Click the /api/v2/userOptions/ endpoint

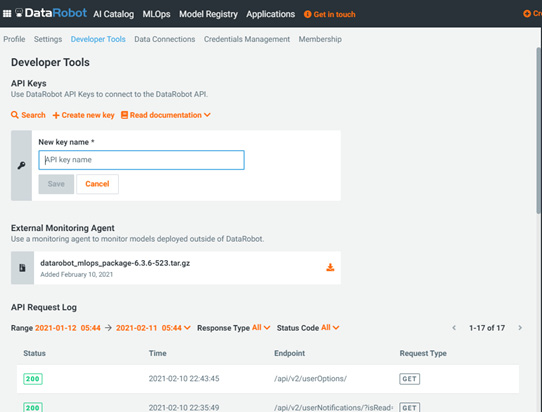tap(310, 378)
